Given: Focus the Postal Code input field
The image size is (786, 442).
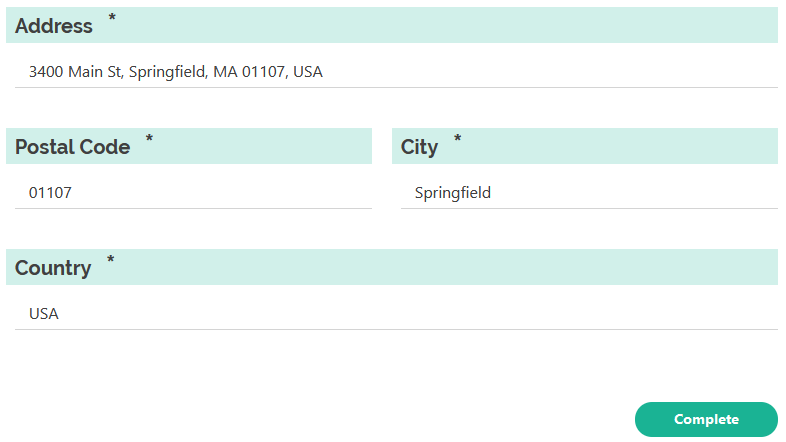Looking at the screenshot, I should coord(193,192).
